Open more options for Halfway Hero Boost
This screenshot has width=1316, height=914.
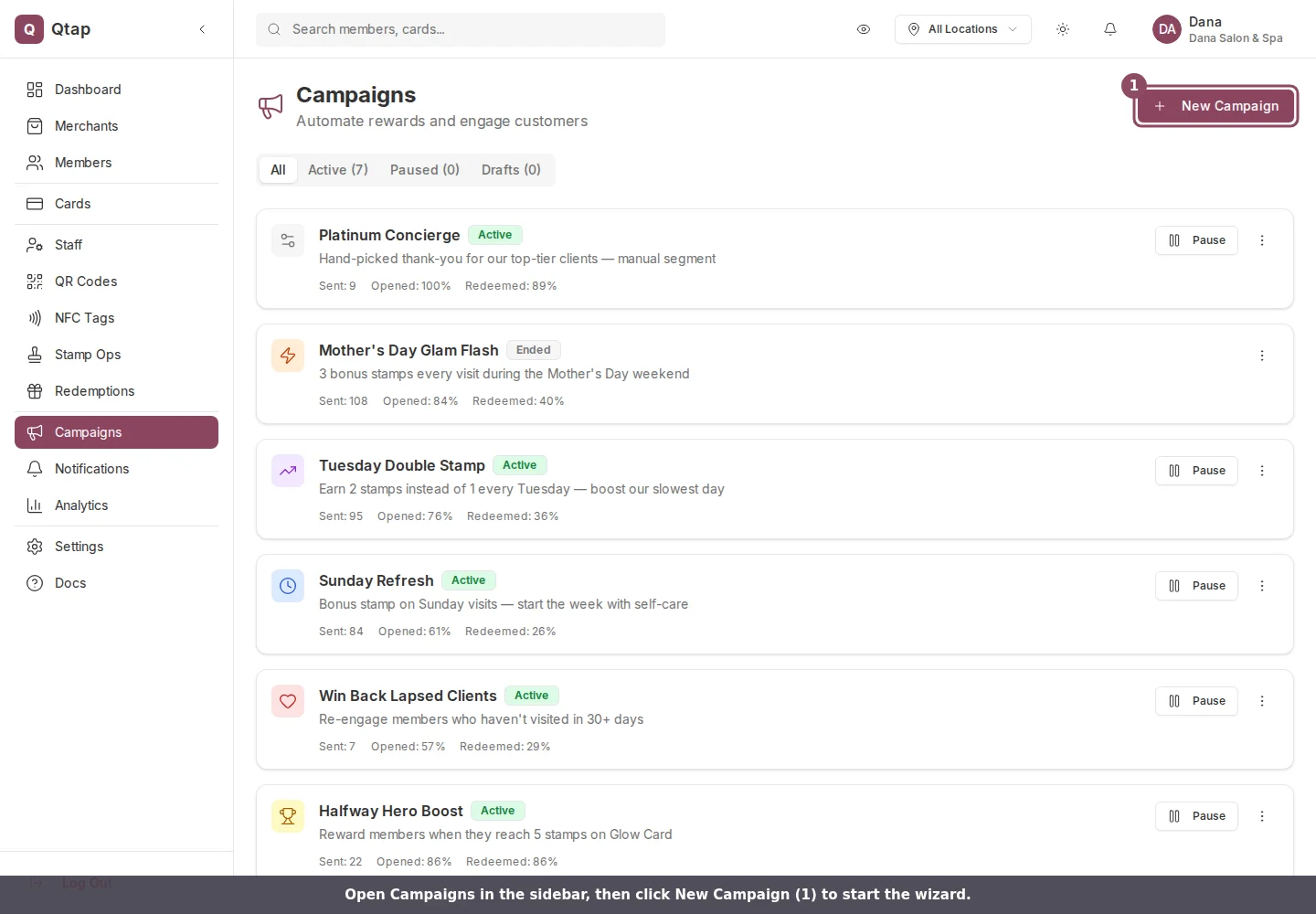(1262, 816)
